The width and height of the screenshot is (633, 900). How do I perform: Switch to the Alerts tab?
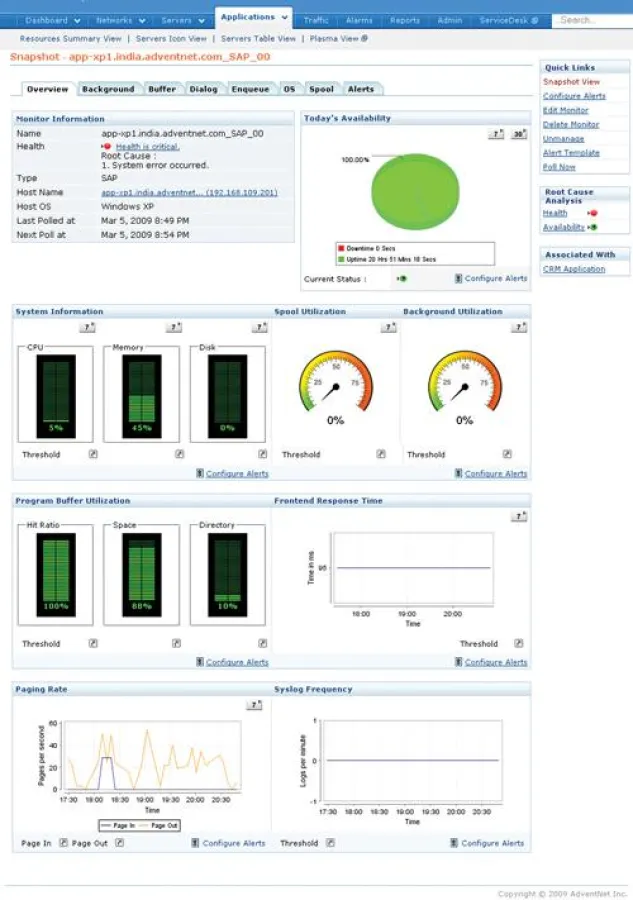(360, 89)
